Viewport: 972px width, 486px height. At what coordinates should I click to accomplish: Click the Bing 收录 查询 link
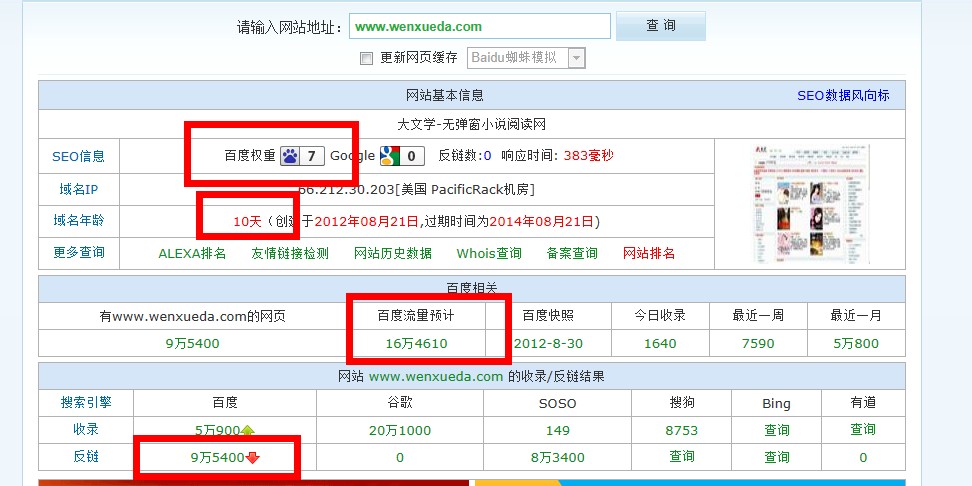(x=776, y=430)
